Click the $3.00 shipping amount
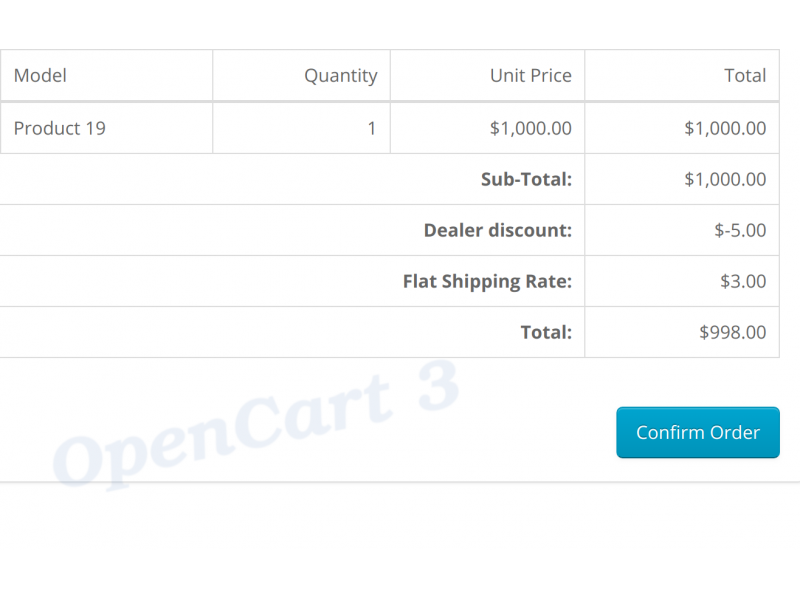Viewport: 800px width, 600px height. (743, 281)
